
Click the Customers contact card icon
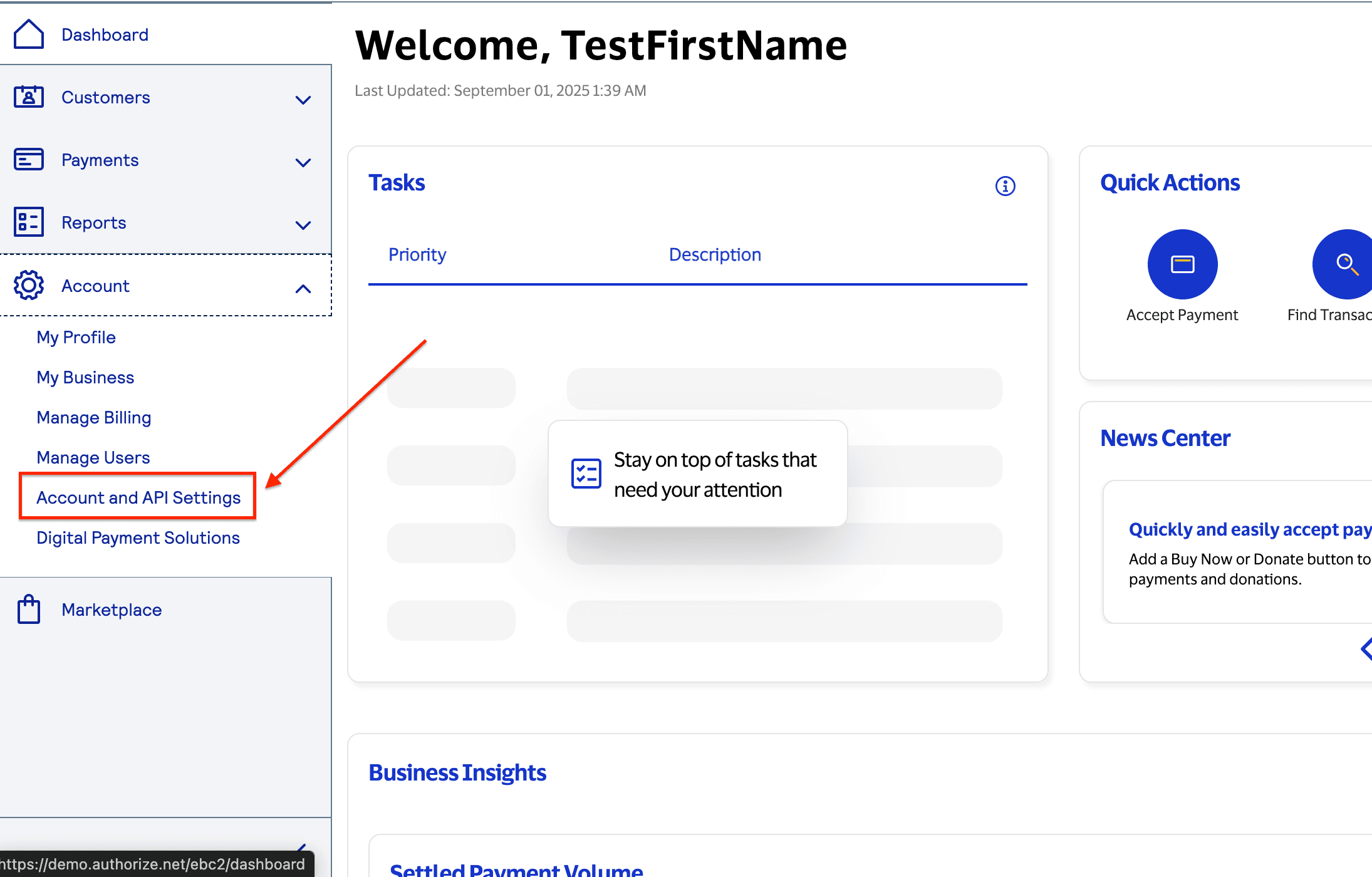click(29, 97)
